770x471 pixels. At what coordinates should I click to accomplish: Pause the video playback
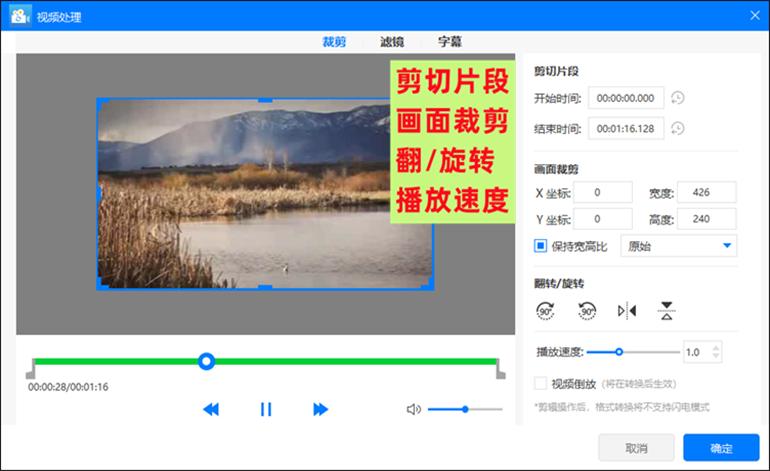(266, 409)
